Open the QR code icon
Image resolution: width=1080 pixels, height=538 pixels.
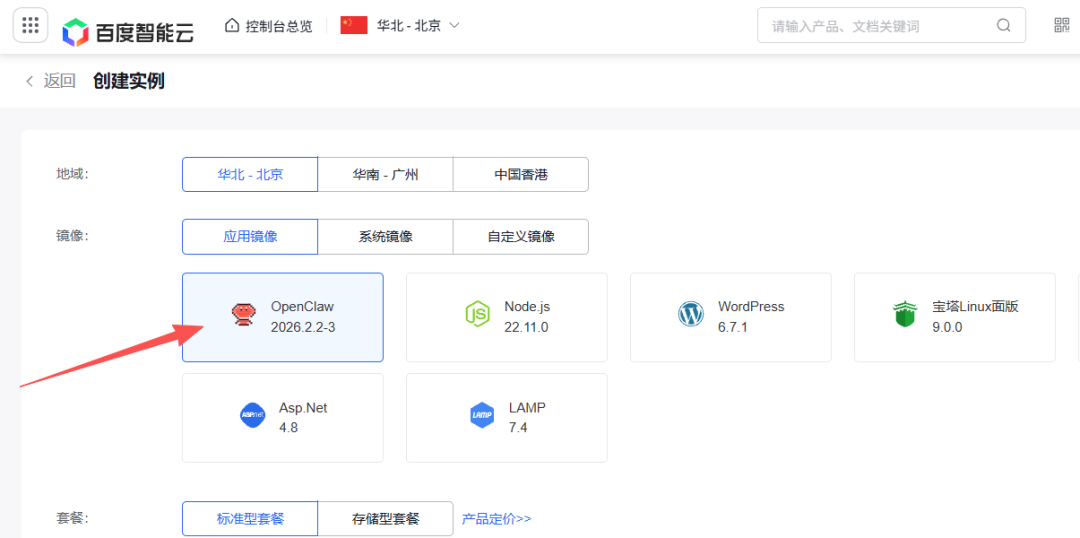(1061, 25)
